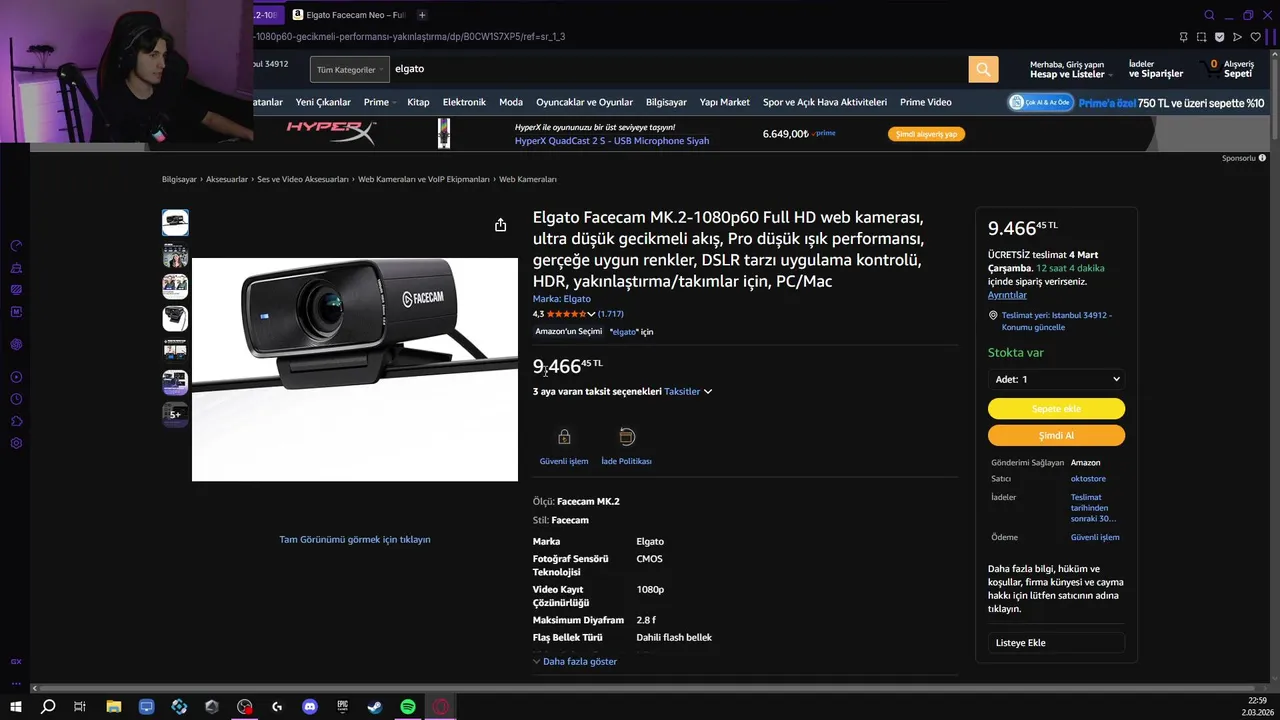The width and height of the screenshot is (1280, 720).
Task: Open the 5+ more images thumbnail
Action: (175, 414)
